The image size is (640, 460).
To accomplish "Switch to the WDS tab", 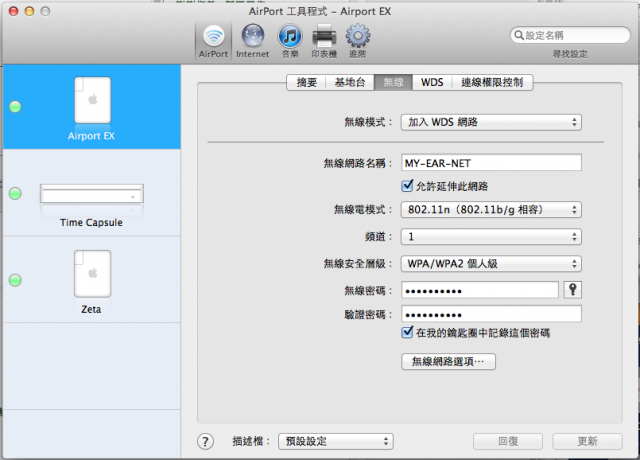I will click(432, 82).
